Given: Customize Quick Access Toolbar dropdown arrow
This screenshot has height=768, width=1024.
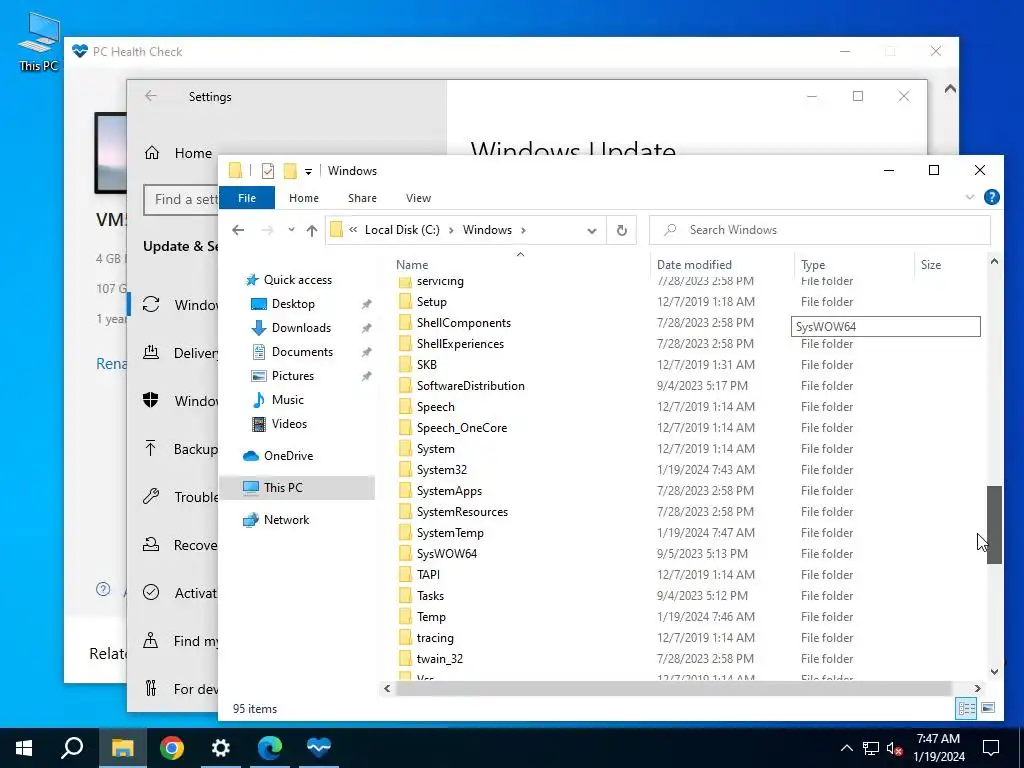Looking at the screenshot, I should (308, 172).
